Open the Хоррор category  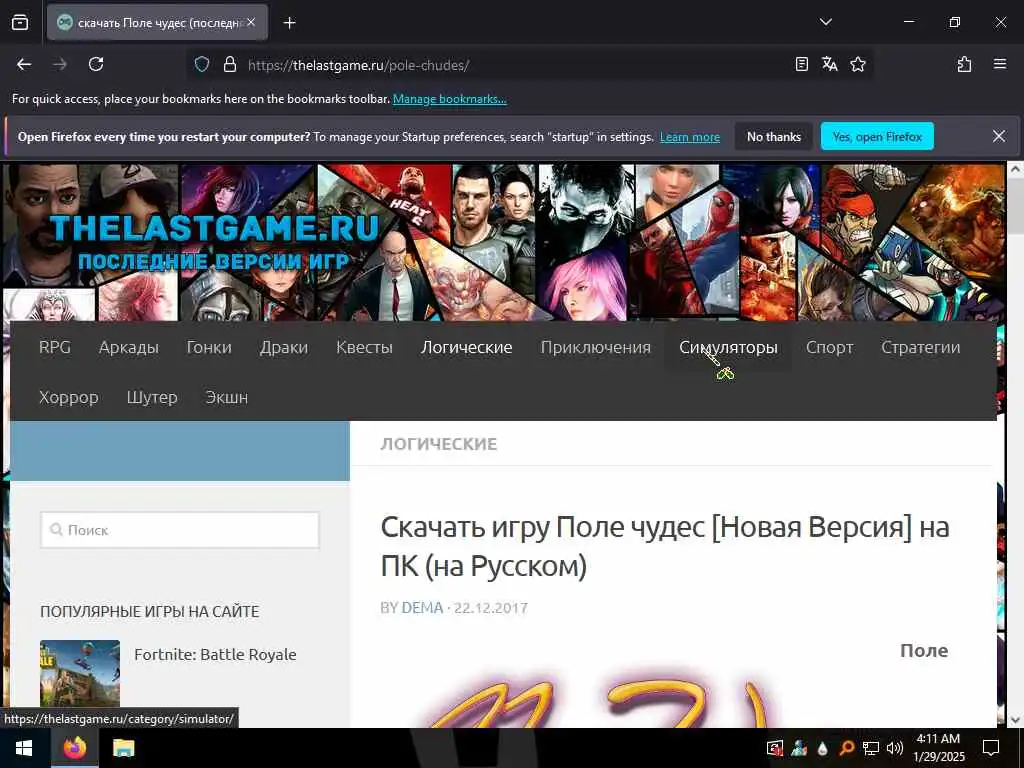pyautogui.click(x=69, y=397)
